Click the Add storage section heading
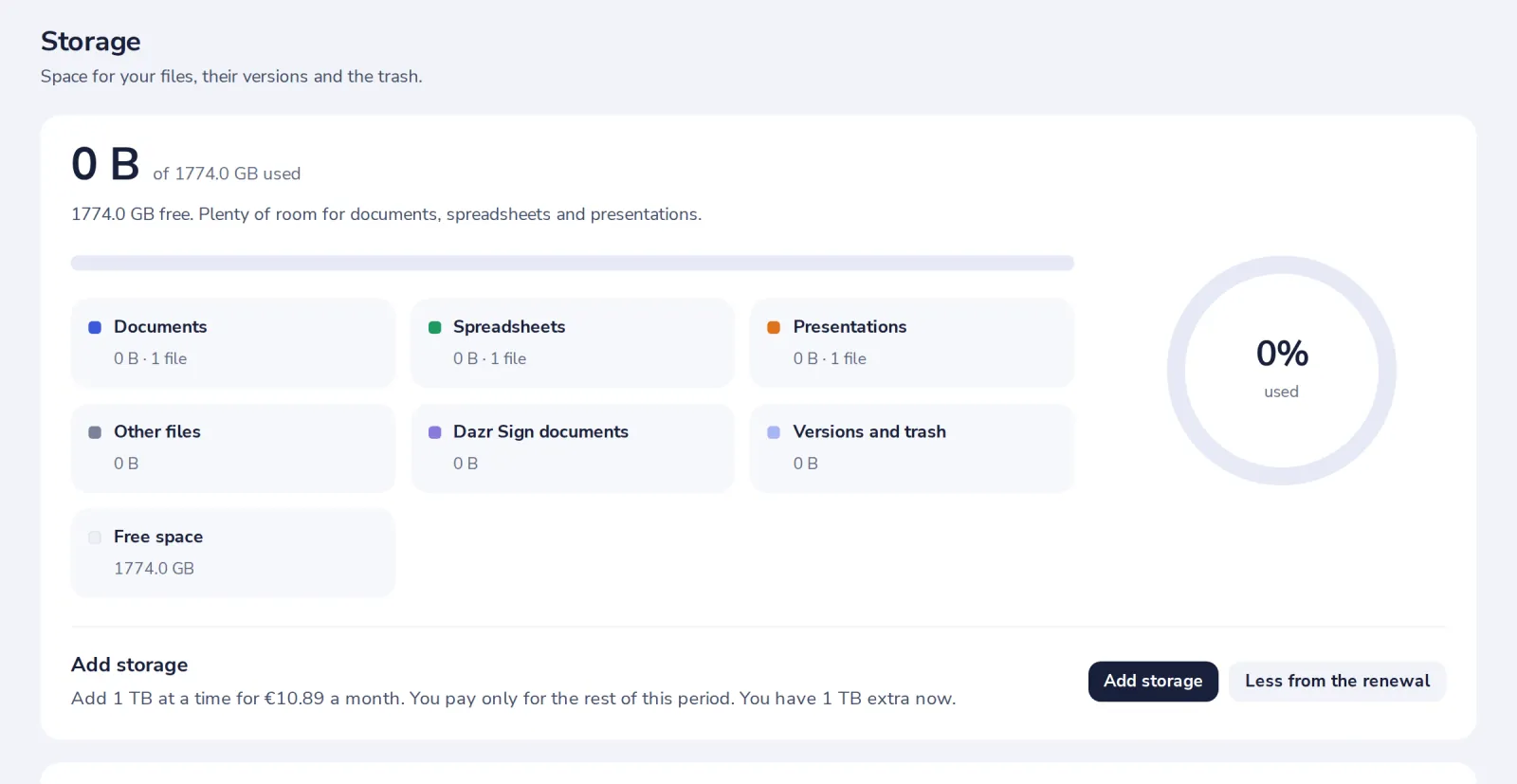 (130, 665)
